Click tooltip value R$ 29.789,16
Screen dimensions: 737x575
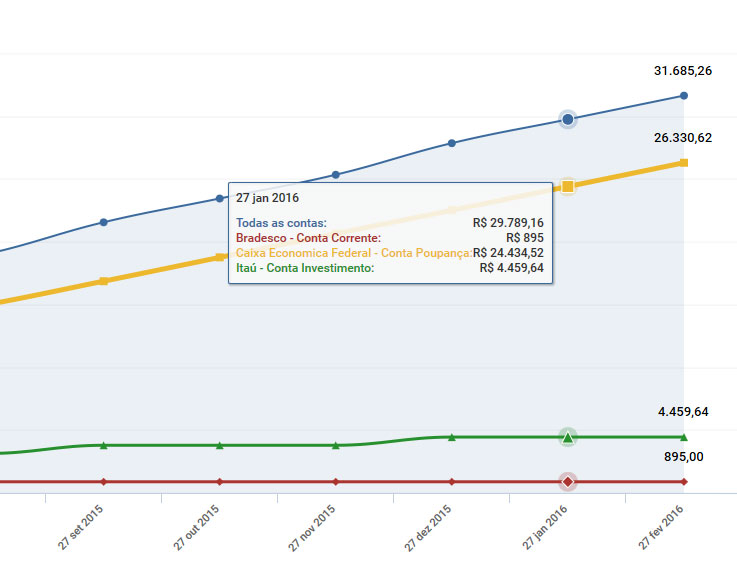click(508, 223)
